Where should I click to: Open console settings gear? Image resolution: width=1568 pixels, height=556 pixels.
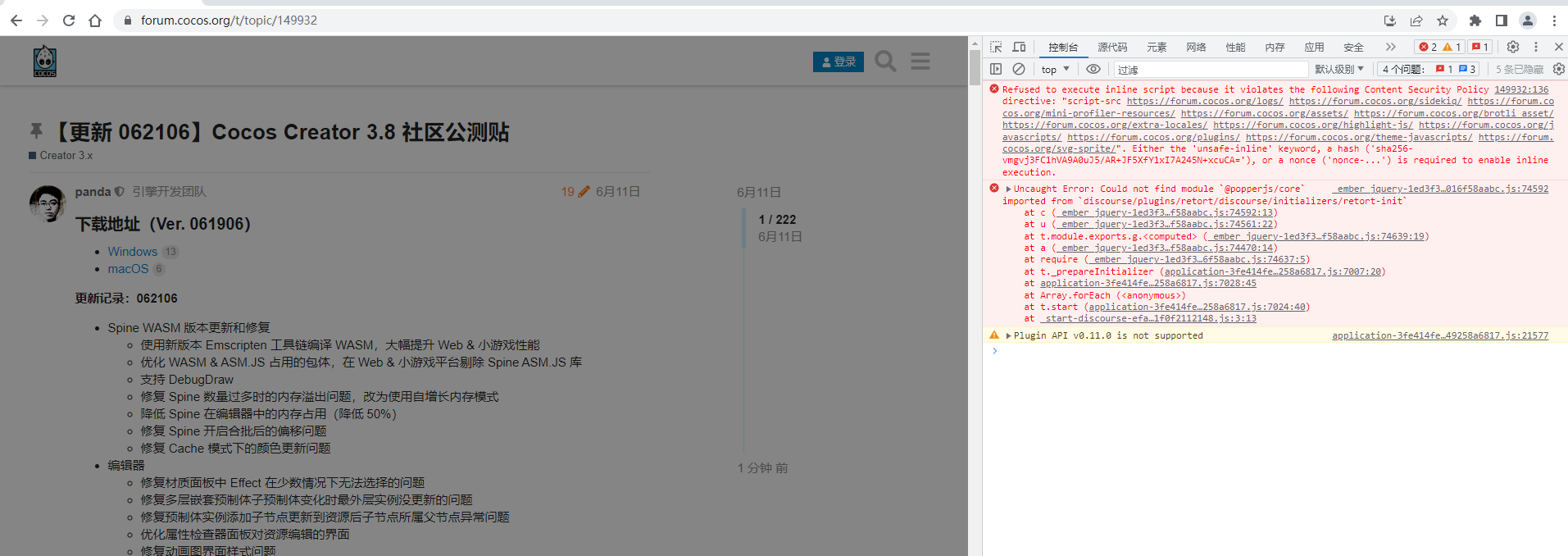pos(1558,70)
